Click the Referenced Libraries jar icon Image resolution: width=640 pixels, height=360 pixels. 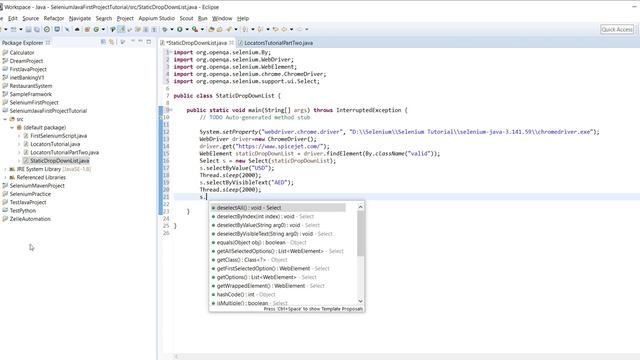[x=12, y=177]
